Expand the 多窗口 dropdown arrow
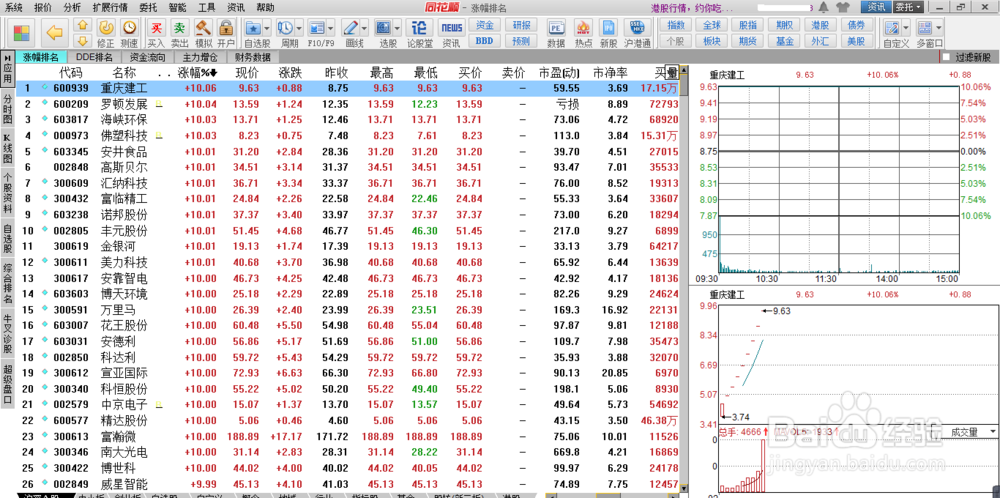This screenshot has height=498, width=1000. click(x=938, y=28)
